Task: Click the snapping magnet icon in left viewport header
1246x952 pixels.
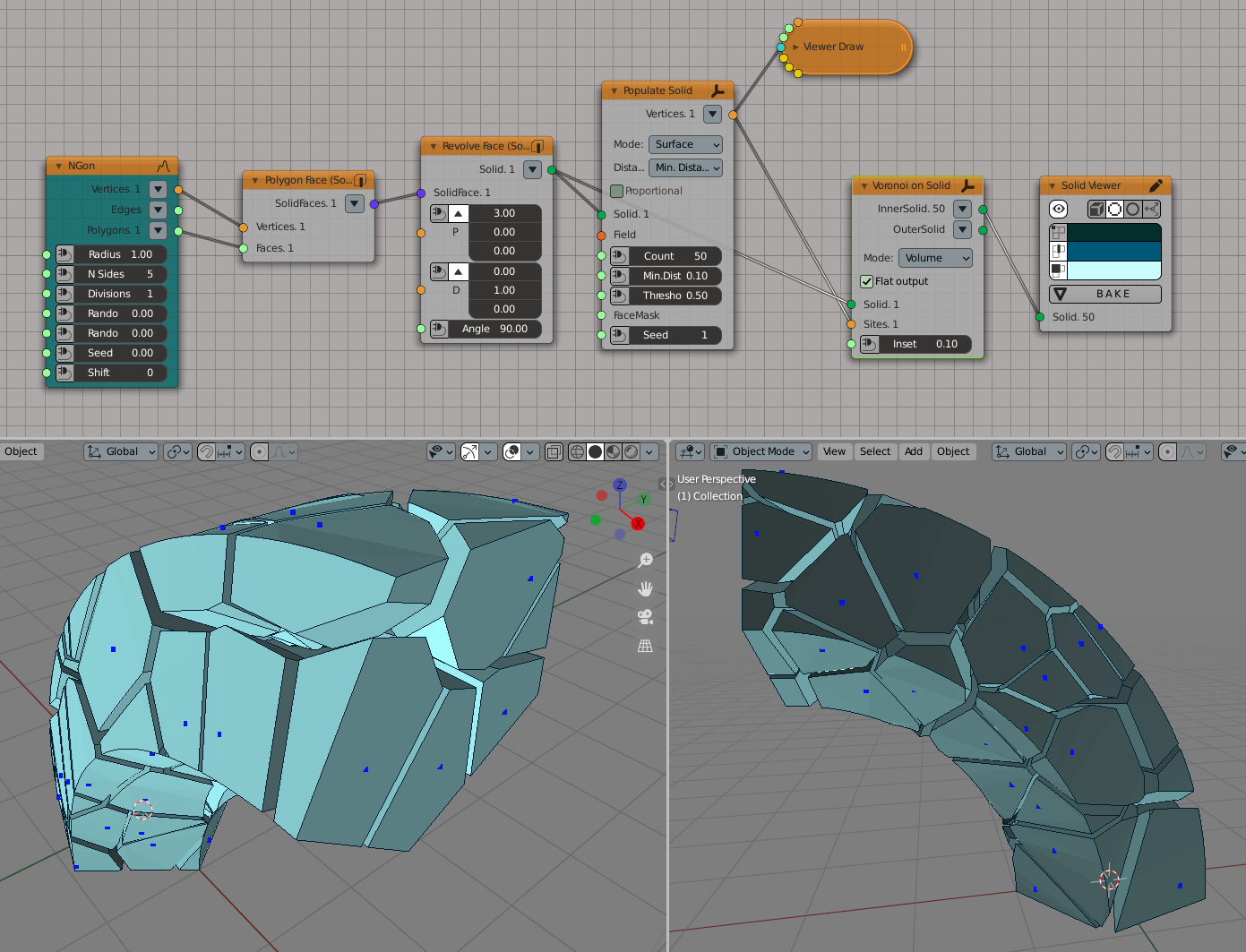Action: click(205, 451)
